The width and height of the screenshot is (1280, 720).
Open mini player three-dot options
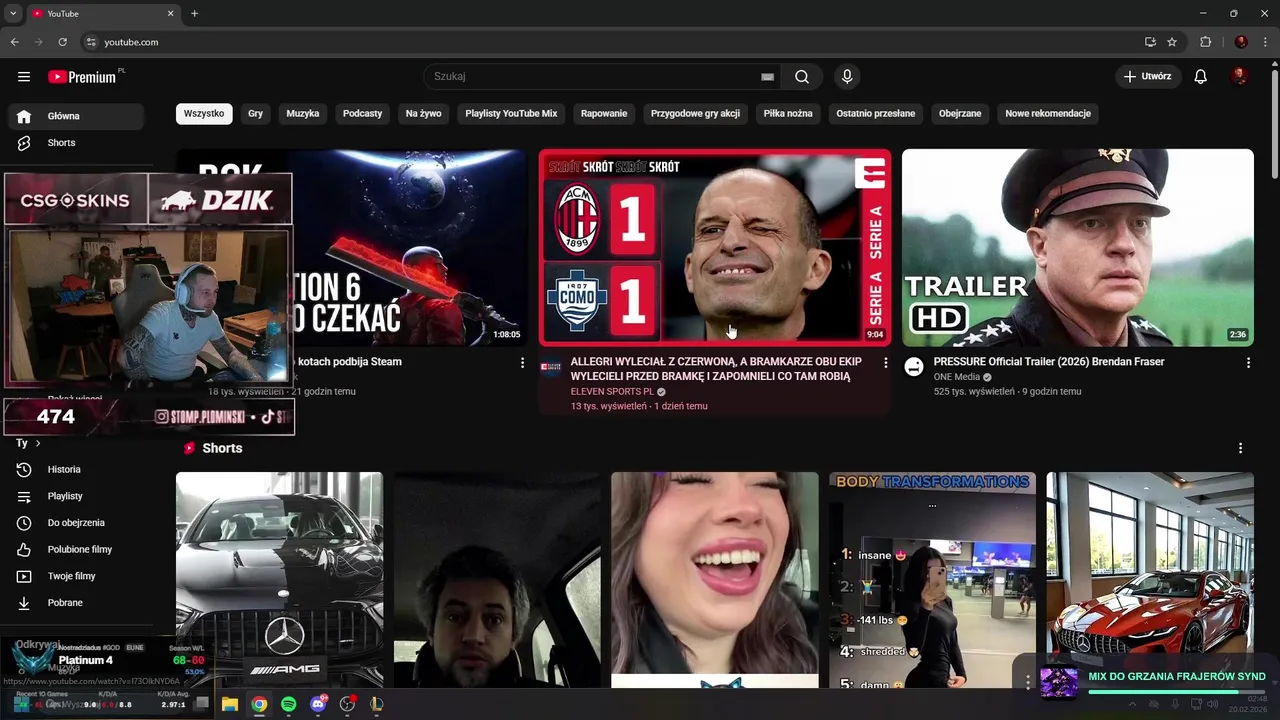(x=1028, y=682)
